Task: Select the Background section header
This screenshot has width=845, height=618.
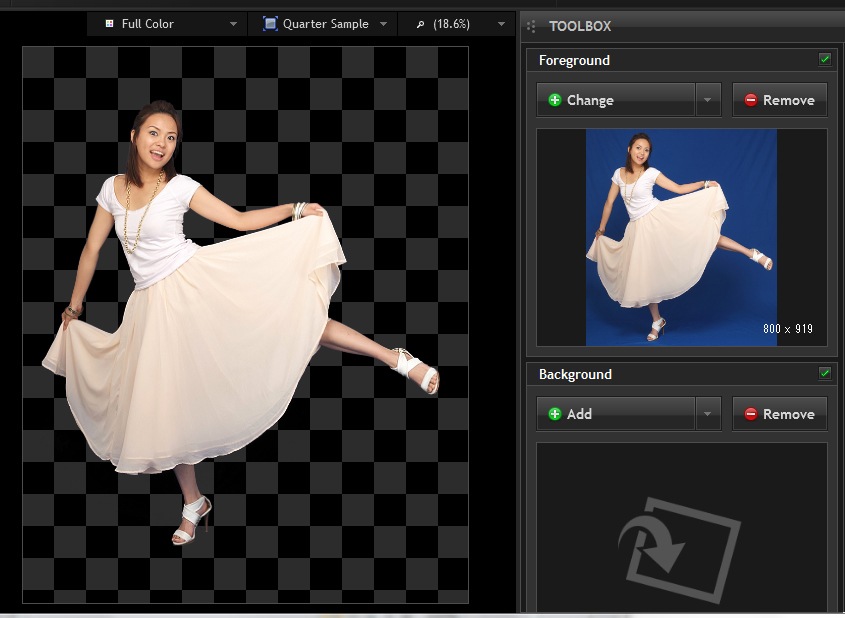Action: point(575,374)
